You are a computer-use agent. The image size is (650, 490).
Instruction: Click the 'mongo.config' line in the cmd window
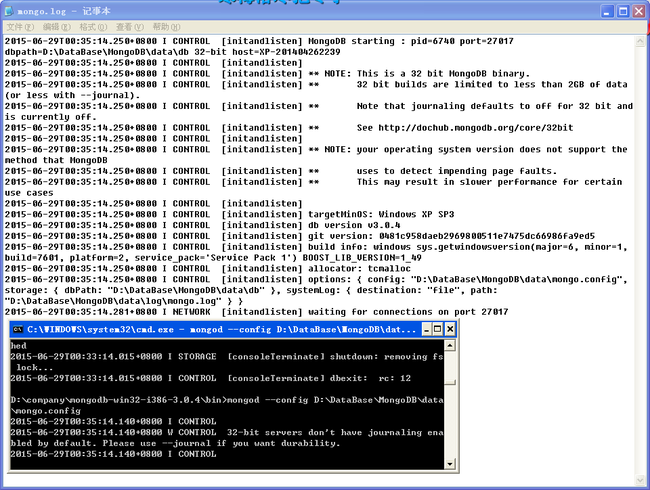coord(46,411)
